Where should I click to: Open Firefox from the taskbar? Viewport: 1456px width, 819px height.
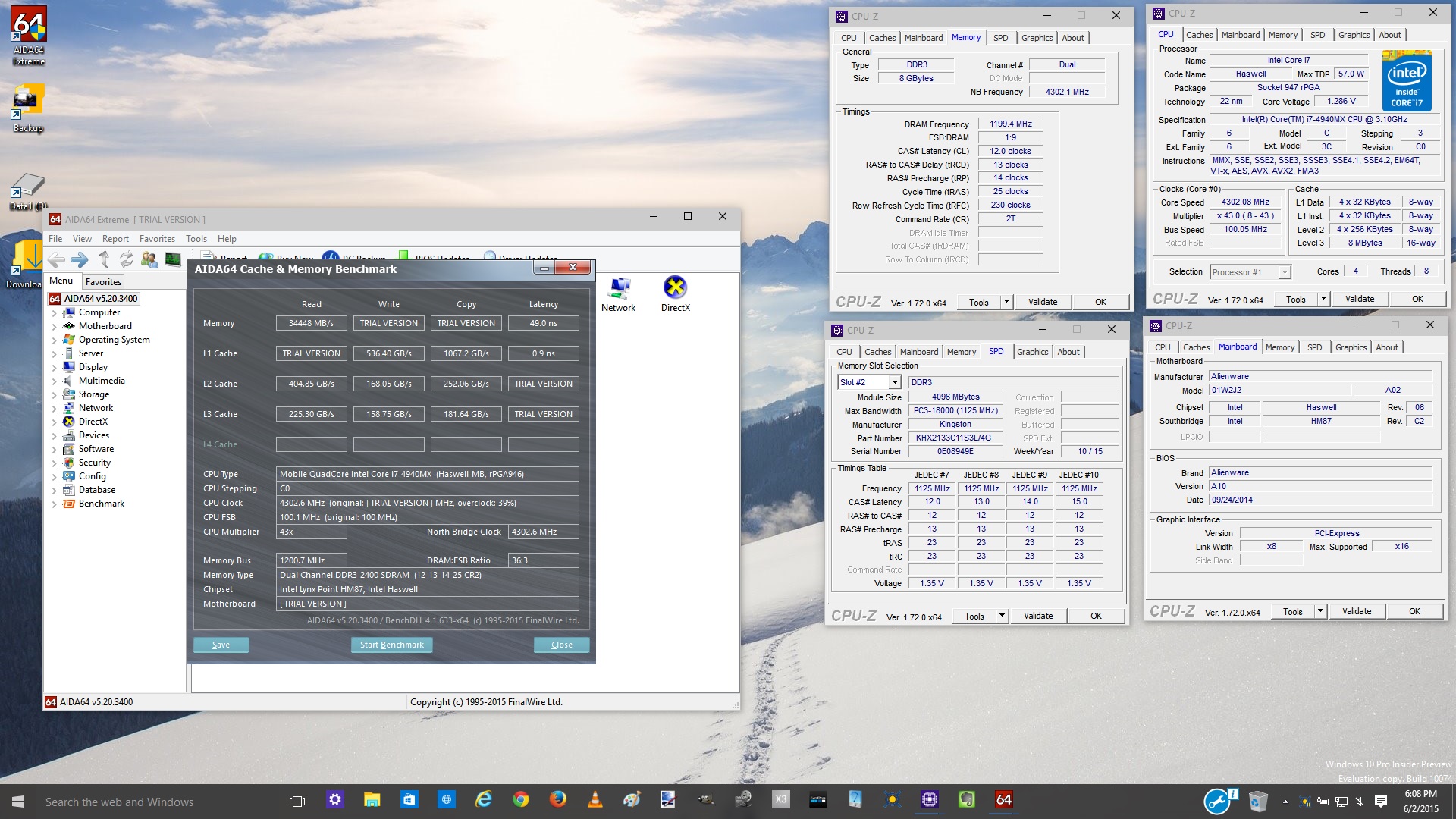tap(558, 800)
